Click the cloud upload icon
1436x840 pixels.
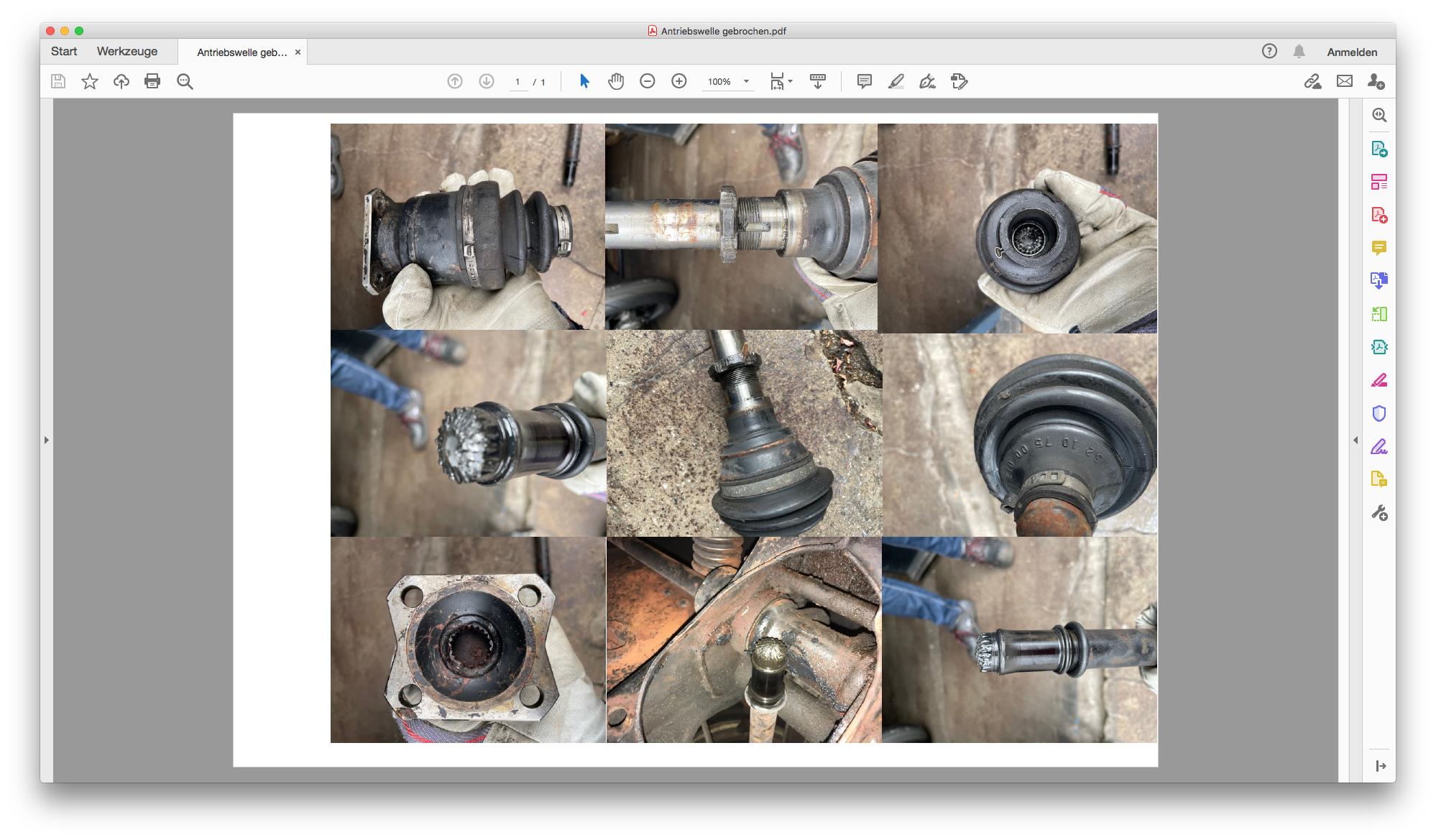121,81
